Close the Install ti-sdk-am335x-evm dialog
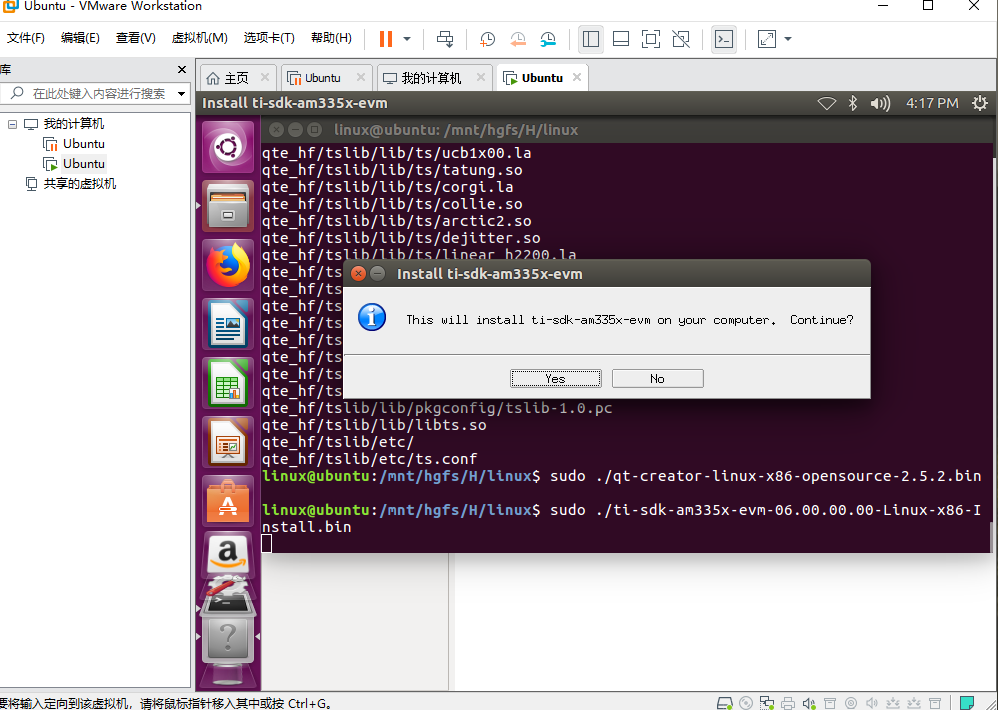This screenshot has height=710, width=998. (x=358, y=274)
